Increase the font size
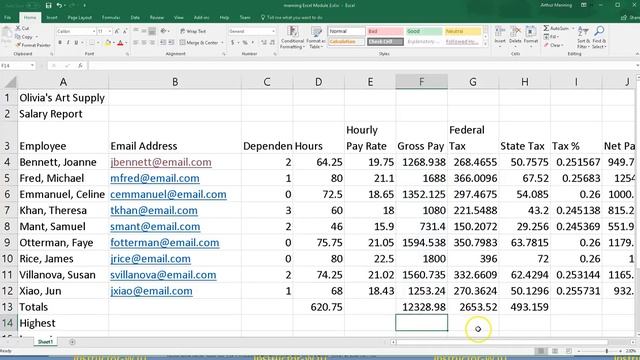 pyautogui.click(x=117, y=31)
